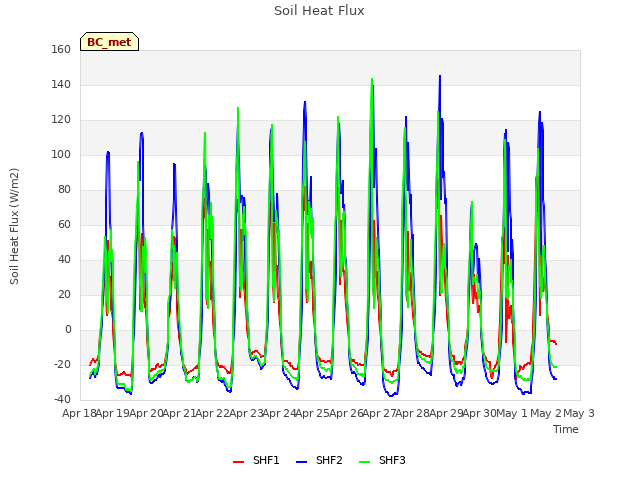Click the green SHF3 legend color marker

[364, 462]
